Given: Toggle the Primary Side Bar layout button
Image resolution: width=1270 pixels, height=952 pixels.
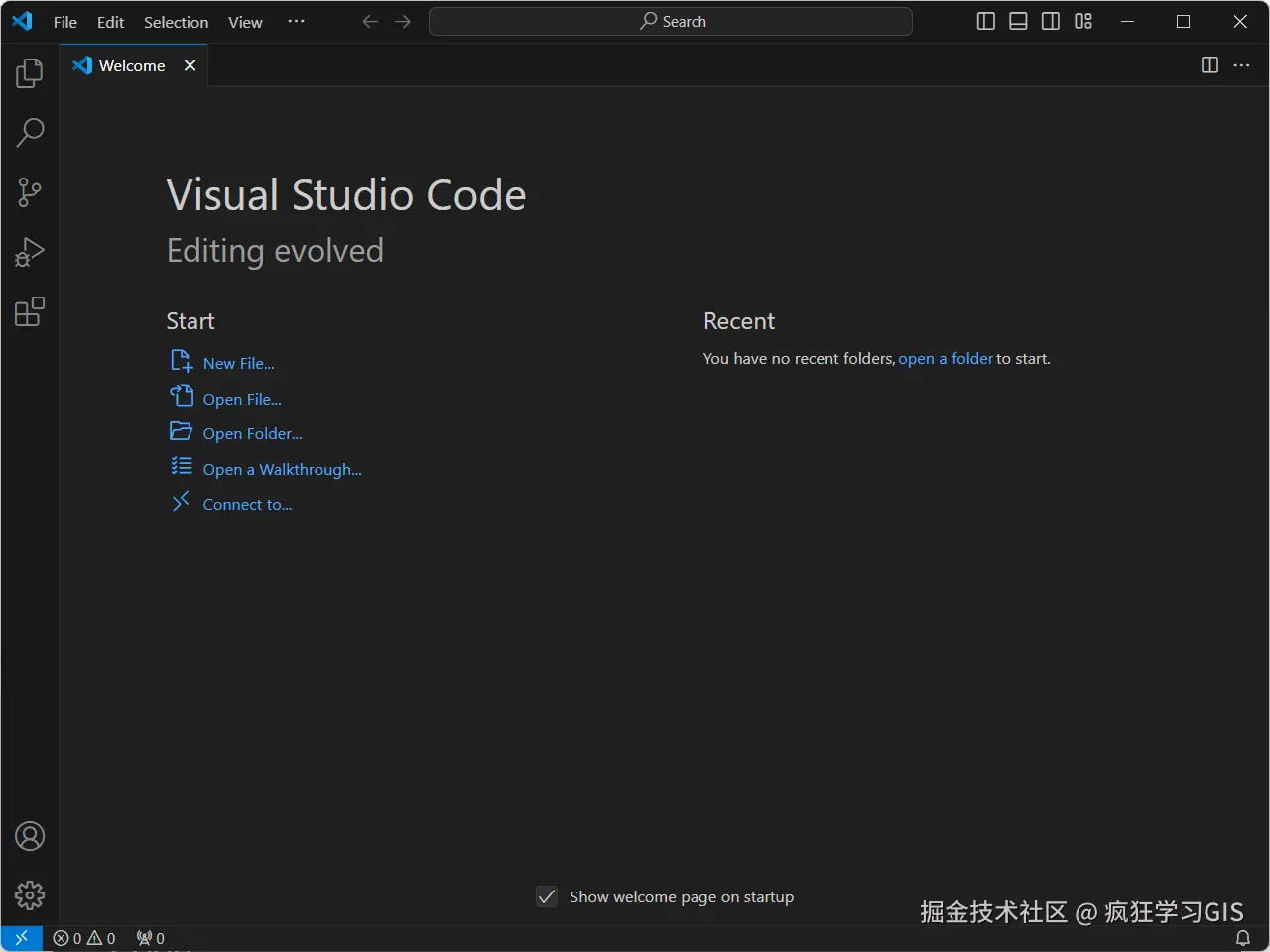Looking at the screenshot, I should coord(985,22).
